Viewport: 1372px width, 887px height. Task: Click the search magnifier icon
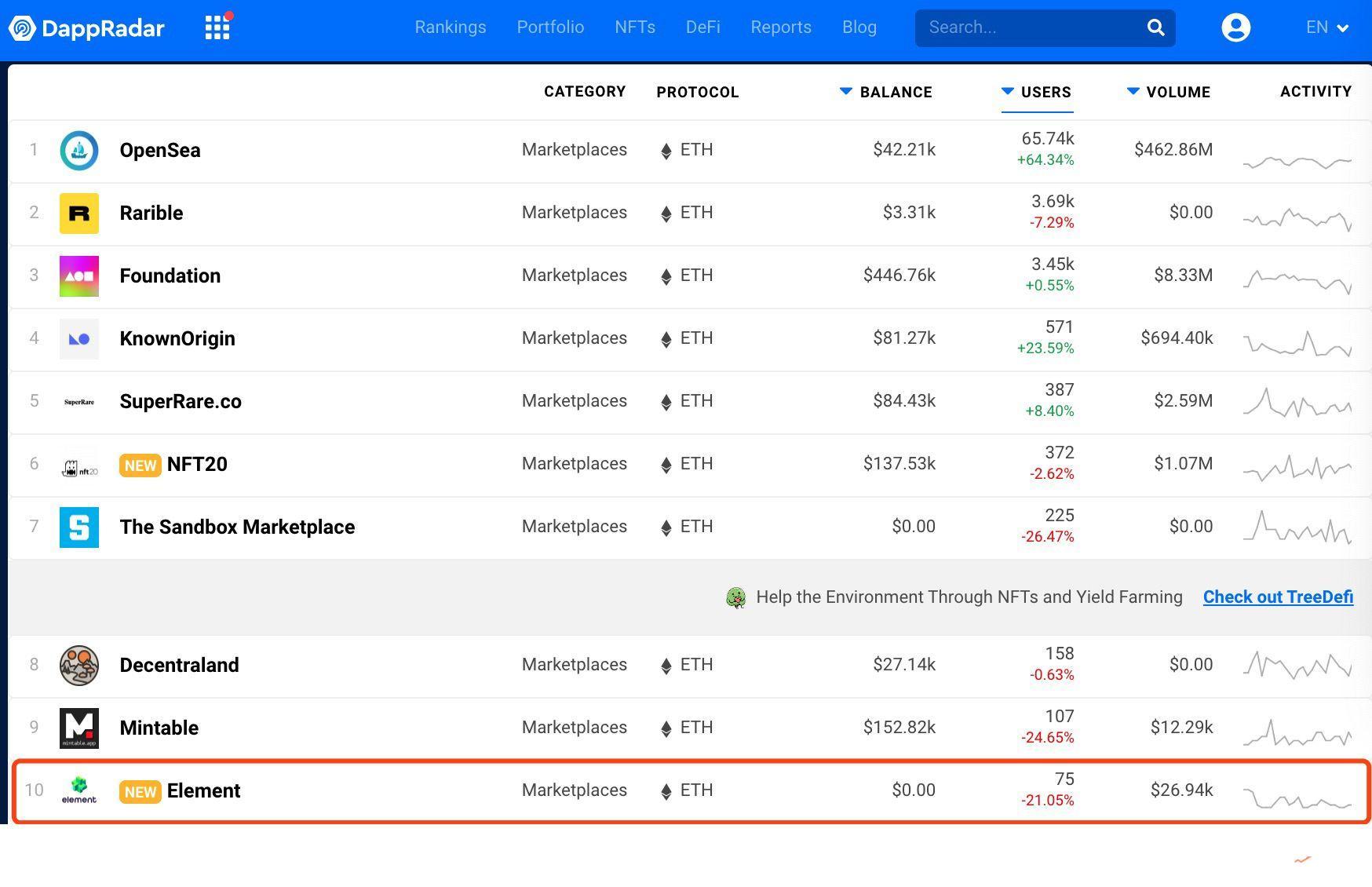(1155, 27)
